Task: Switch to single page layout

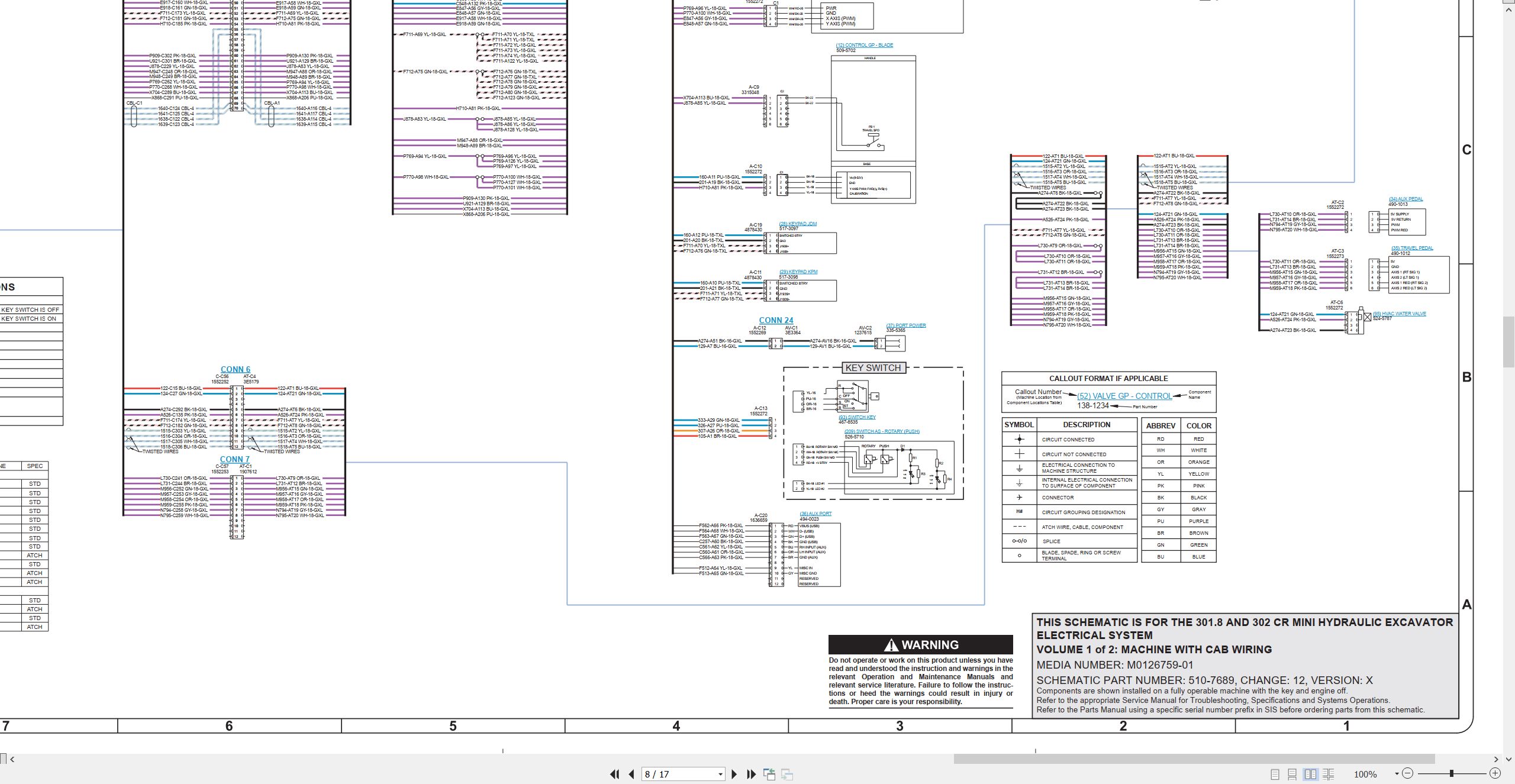Action: coord(1275,774)
